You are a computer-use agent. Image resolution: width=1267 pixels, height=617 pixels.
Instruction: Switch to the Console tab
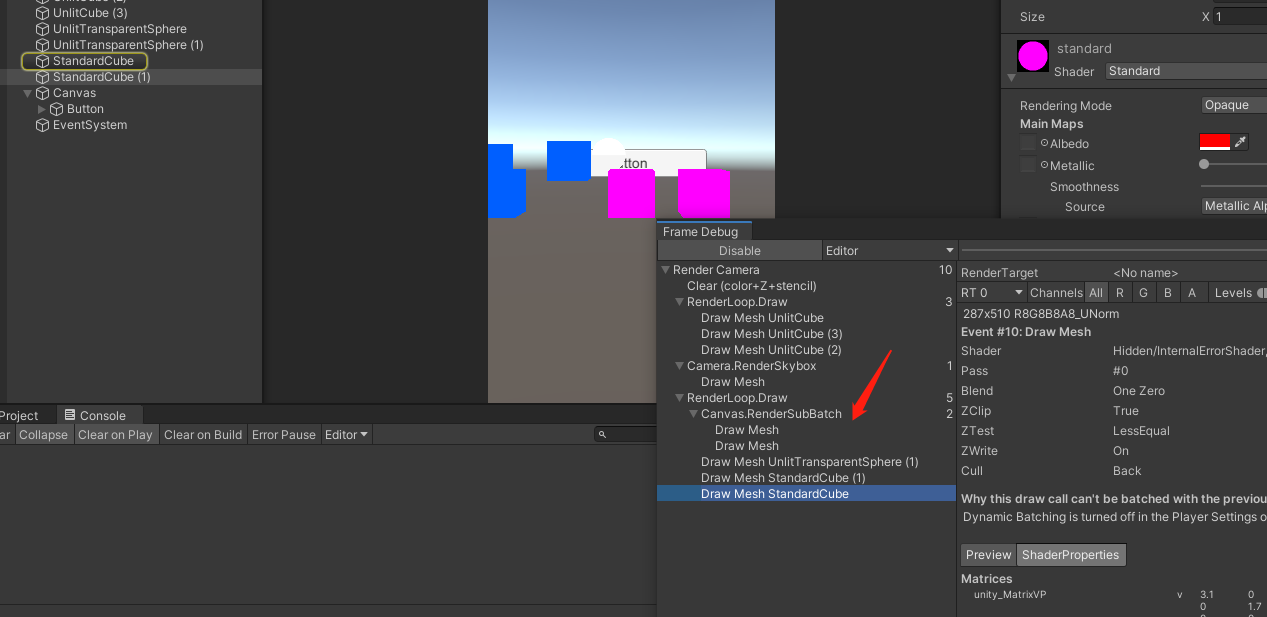(x=102, y=415)
